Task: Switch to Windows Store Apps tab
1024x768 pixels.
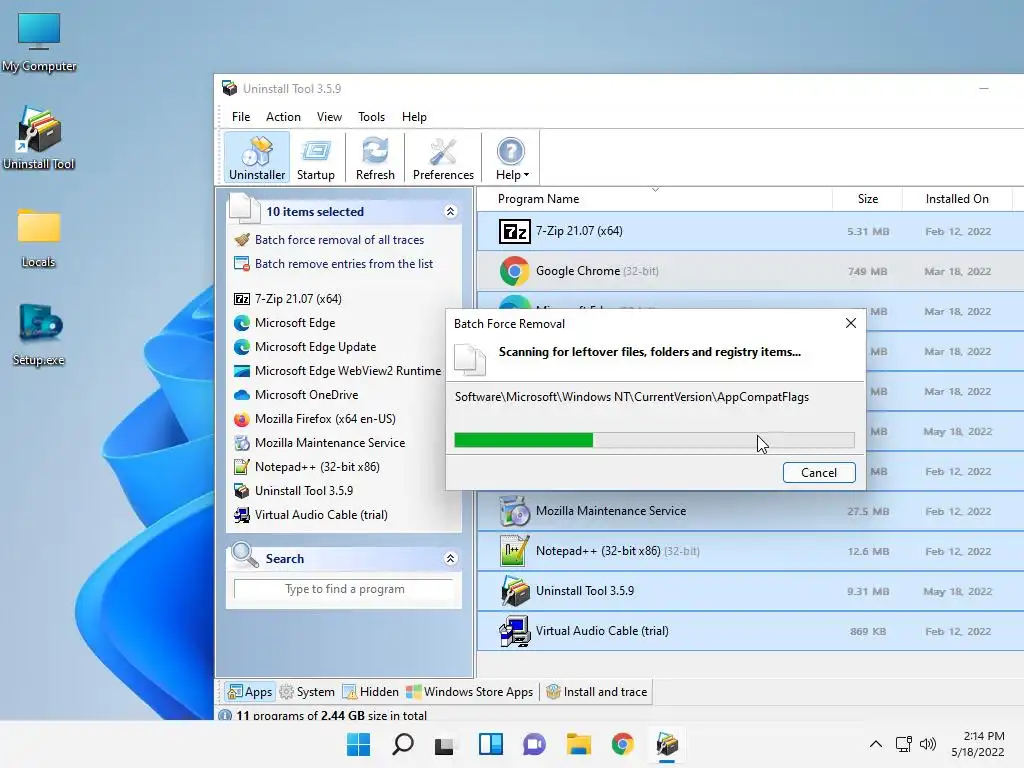Action: pos(470,692)
